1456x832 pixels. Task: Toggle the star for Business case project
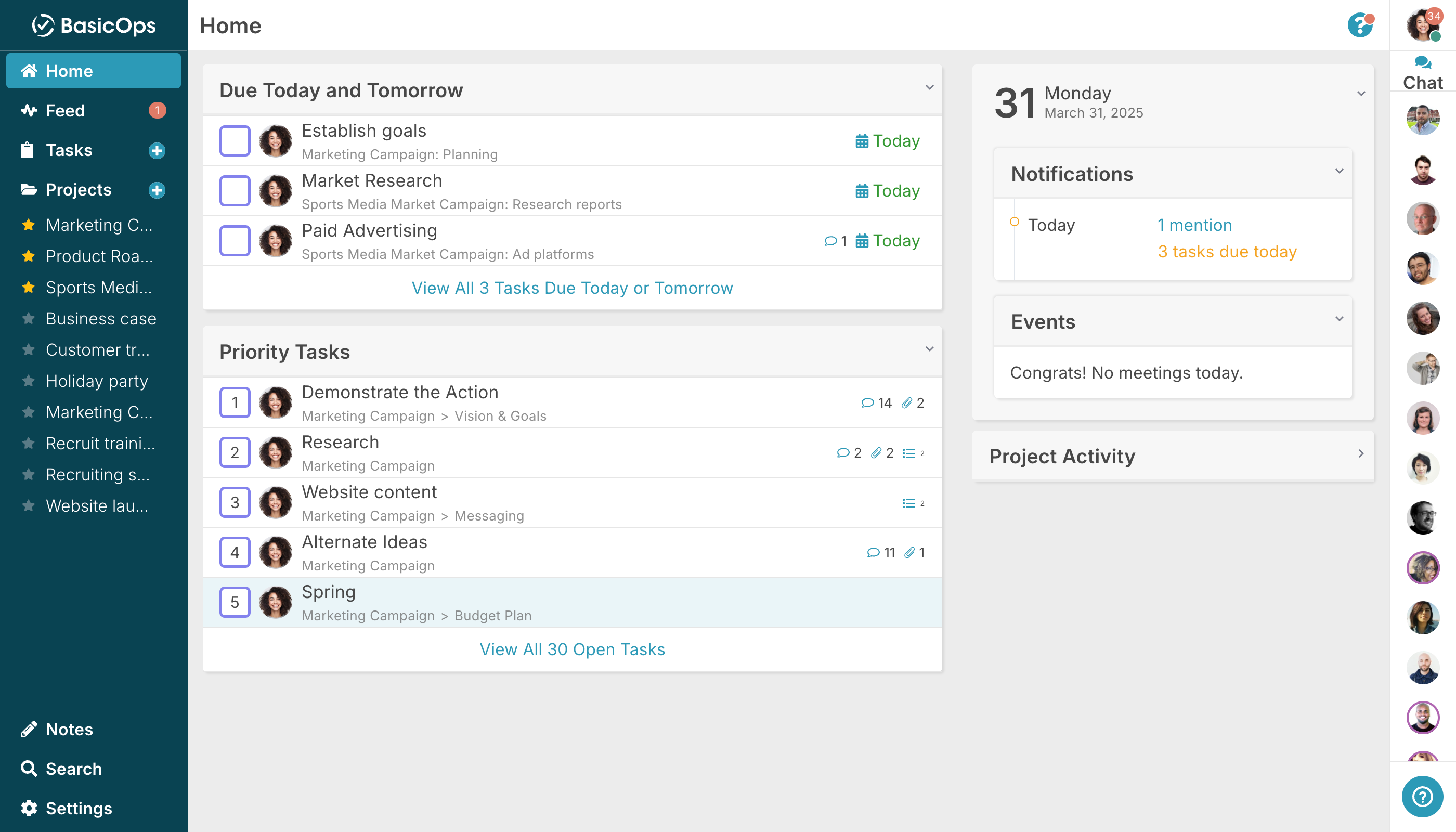(x=29, y=318)
